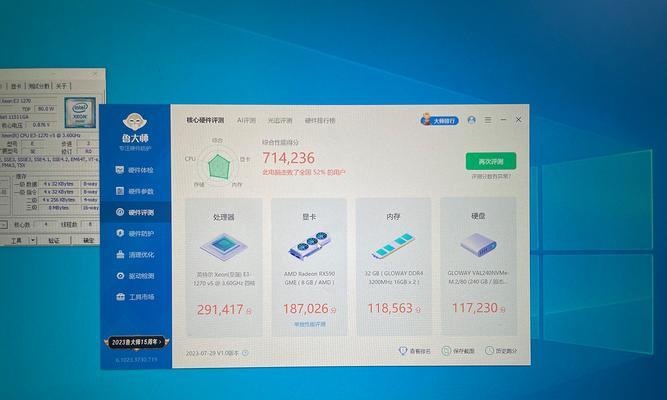Click the hard disk image

pyautogui.click(x=478, y=245)
